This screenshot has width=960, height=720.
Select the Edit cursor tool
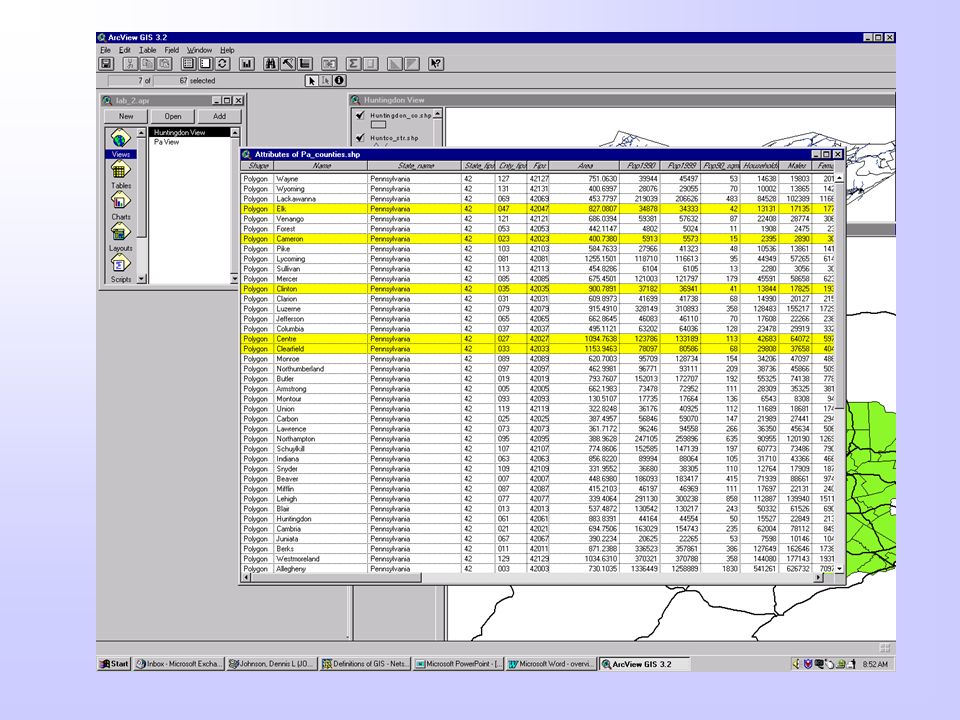tap(325, 81)
